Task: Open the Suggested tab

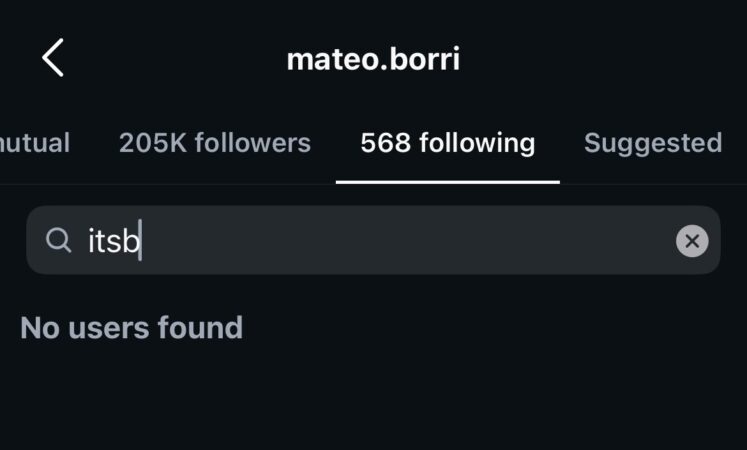Action: click(x=653, y=143)
